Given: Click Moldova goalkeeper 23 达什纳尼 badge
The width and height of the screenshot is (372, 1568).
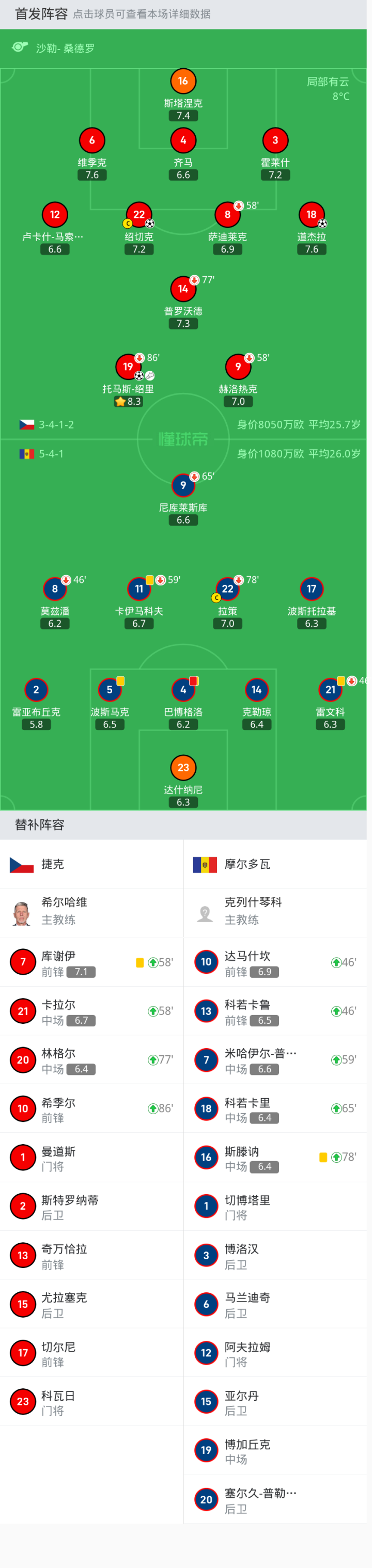Looking at the screenshot, I should click(x=183, y=768).
